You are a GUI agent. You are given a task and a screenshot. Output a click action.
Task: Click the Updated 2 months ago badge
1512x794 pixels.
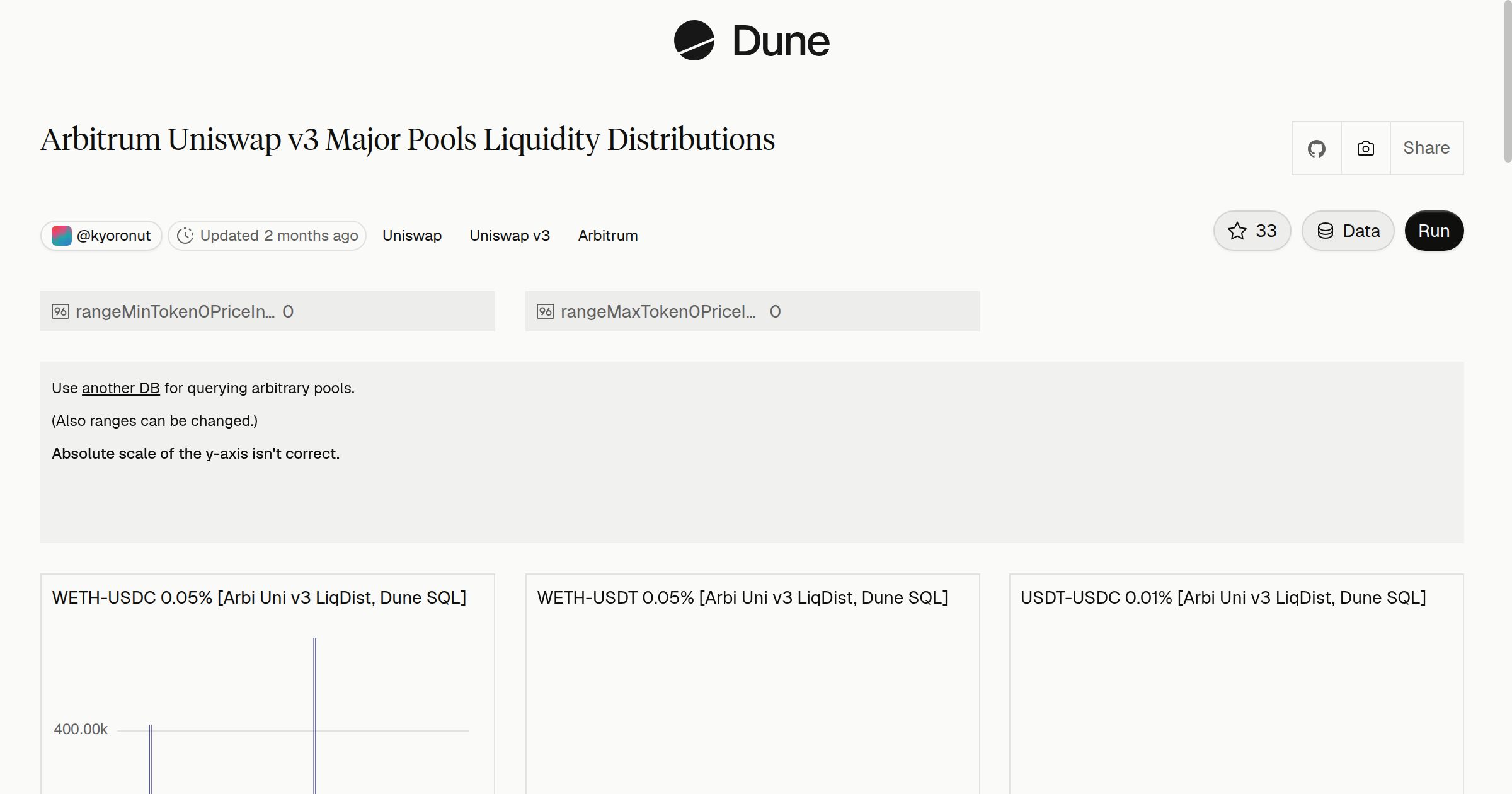tap(267, 236)
